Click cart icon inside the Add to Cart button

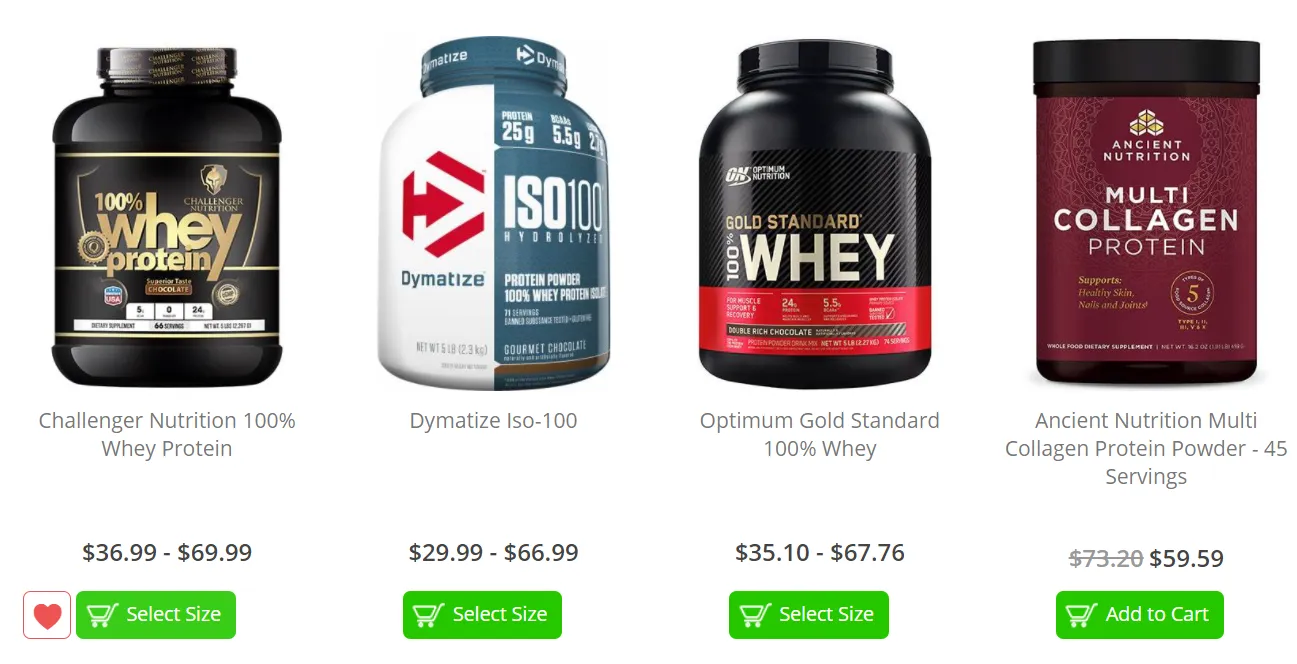1082,615
